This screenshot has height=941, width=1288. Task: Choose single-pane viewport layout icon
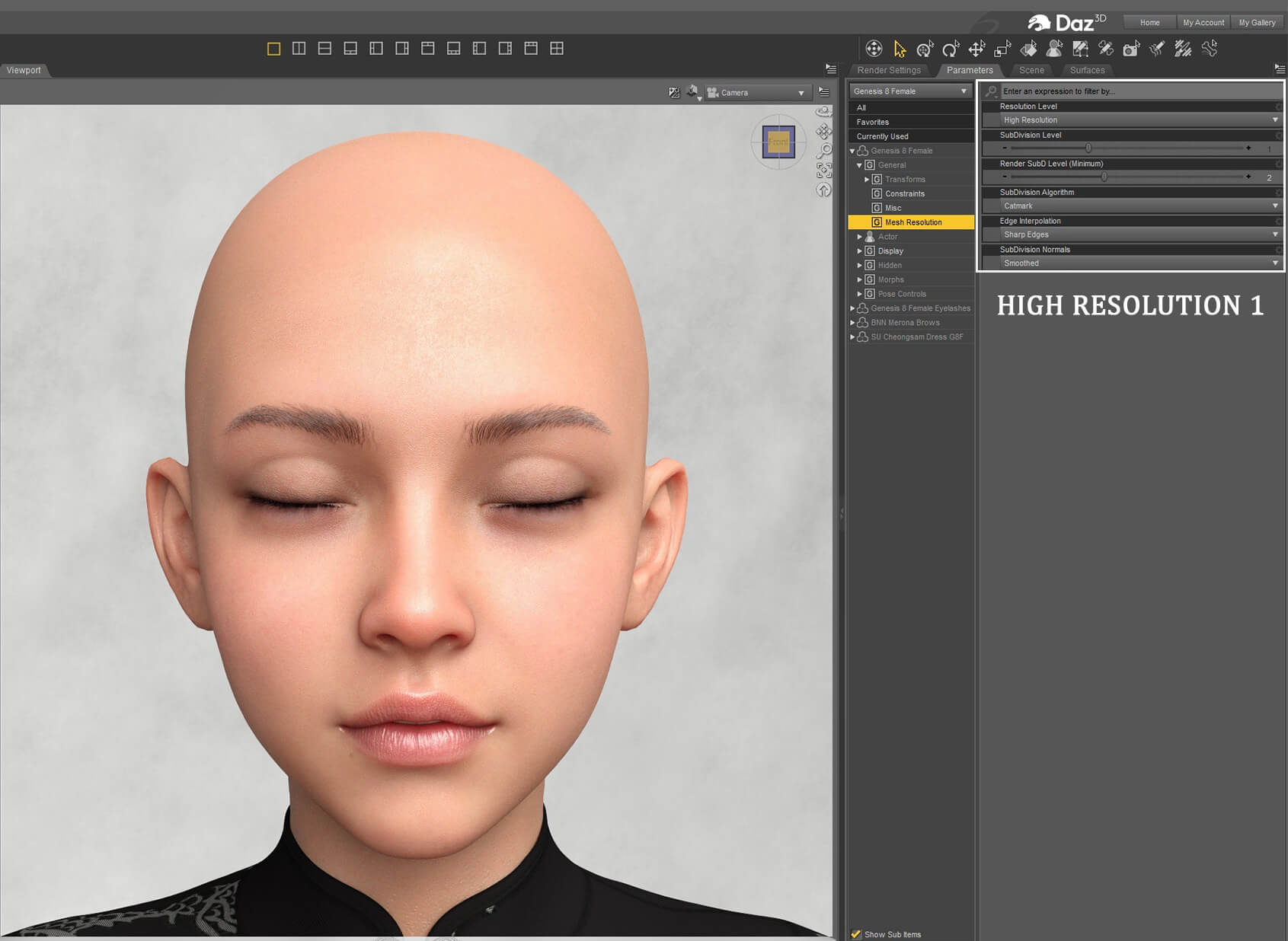pyautogui.click(x=273, y=49)
